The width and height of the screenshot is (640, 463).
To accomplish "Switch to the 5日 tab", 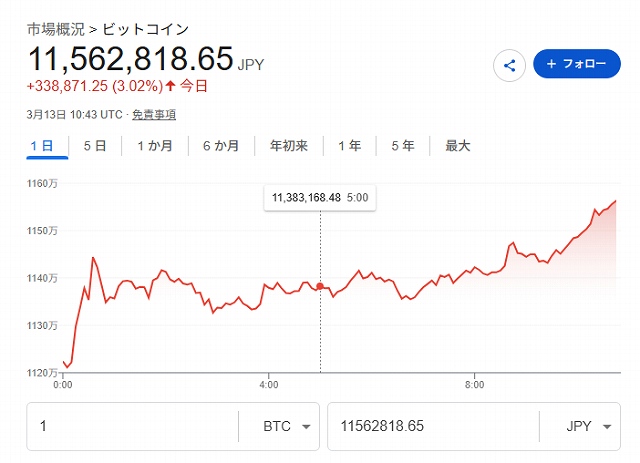I will pyautogui.click(x=94, y=146).
